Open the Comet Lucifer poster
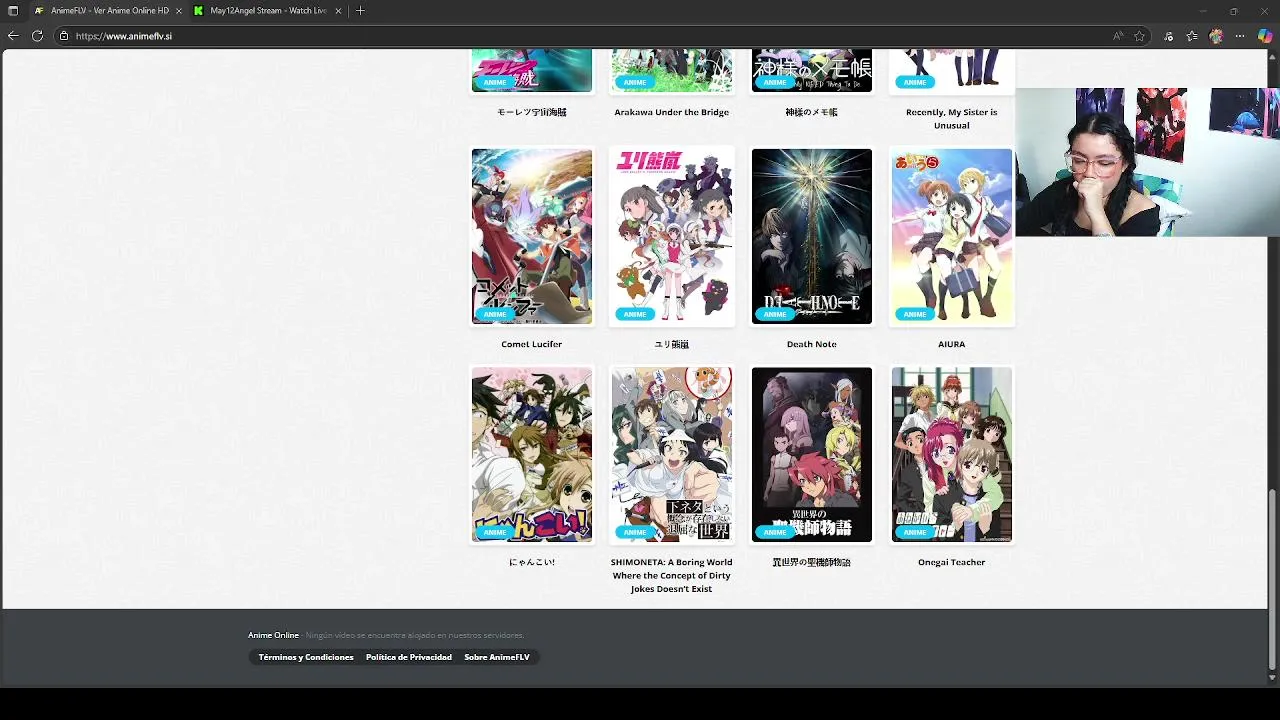1280x720 pixels. pyautogui.click(x=532, y=237)
